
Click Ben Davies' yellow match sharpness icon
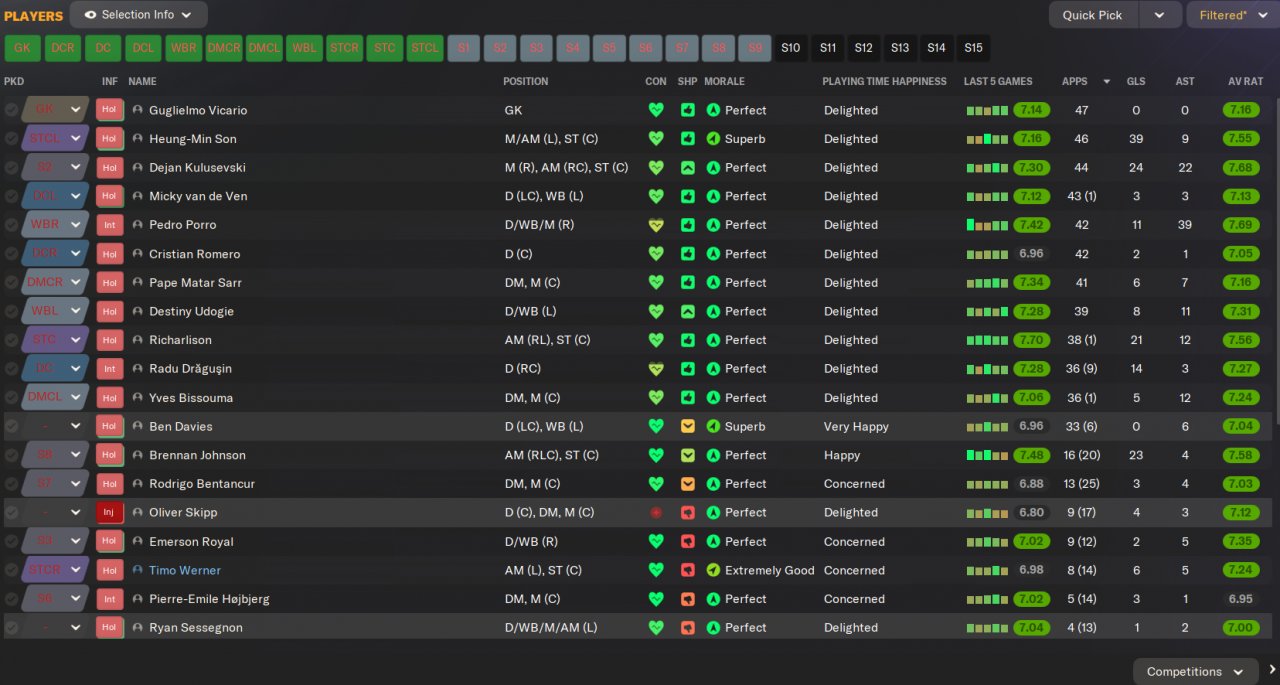point(687,427)
